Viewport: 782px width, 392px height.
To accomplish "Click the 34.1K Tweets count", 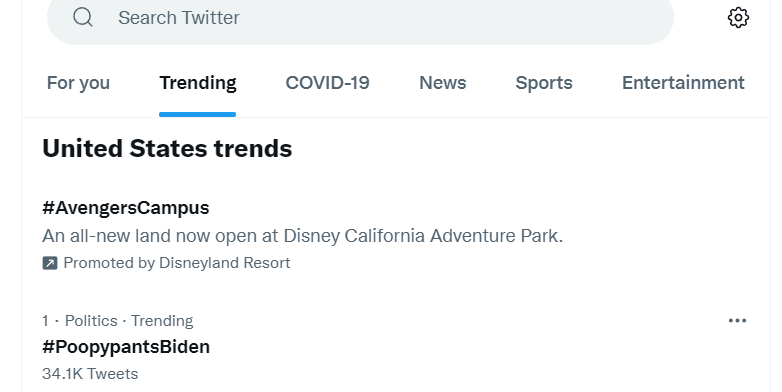I will (x=90, y=374).
